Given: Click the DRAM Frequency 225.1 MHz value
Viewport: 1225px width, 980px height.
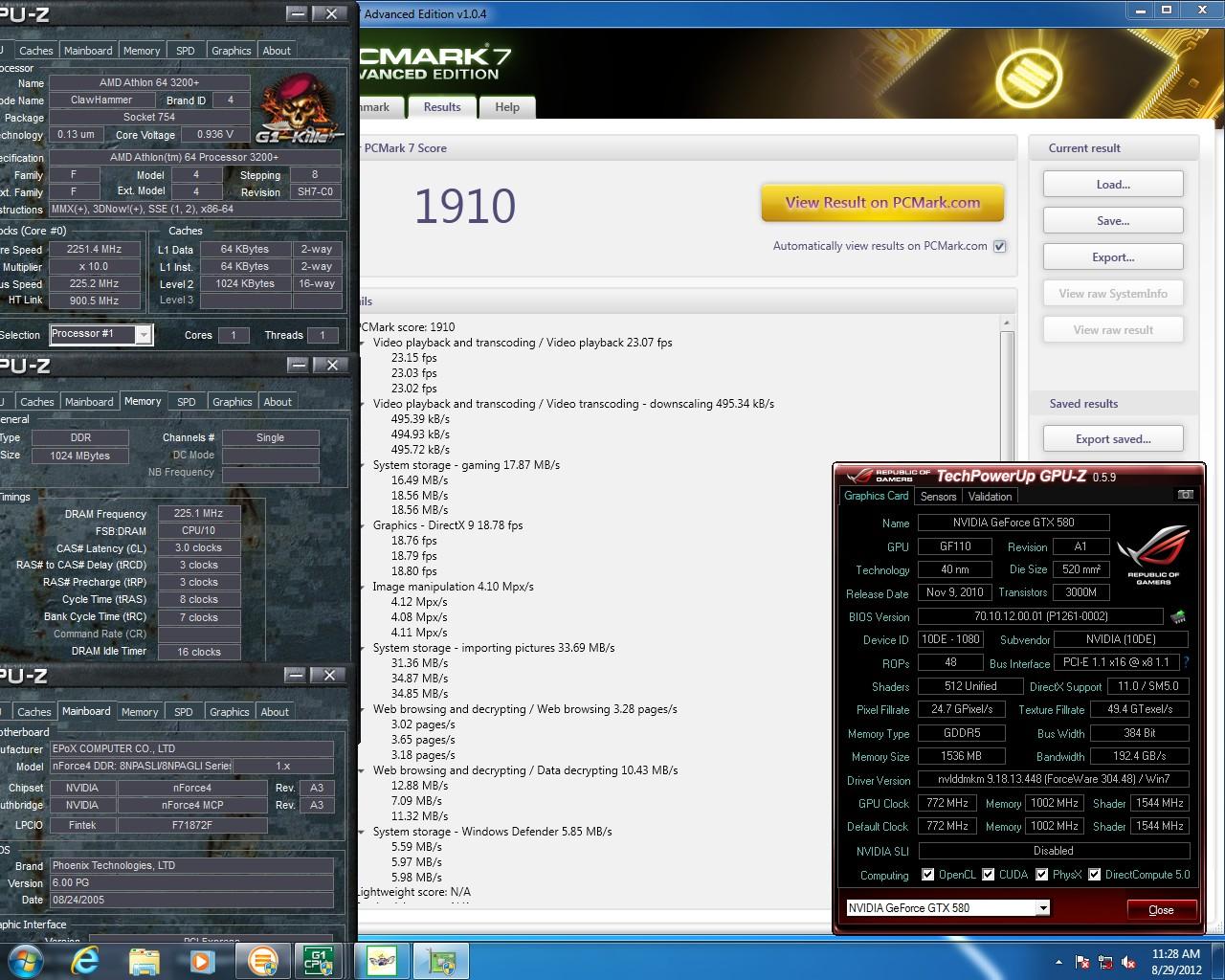Looking at the screenshot, I should click(198, 514).
